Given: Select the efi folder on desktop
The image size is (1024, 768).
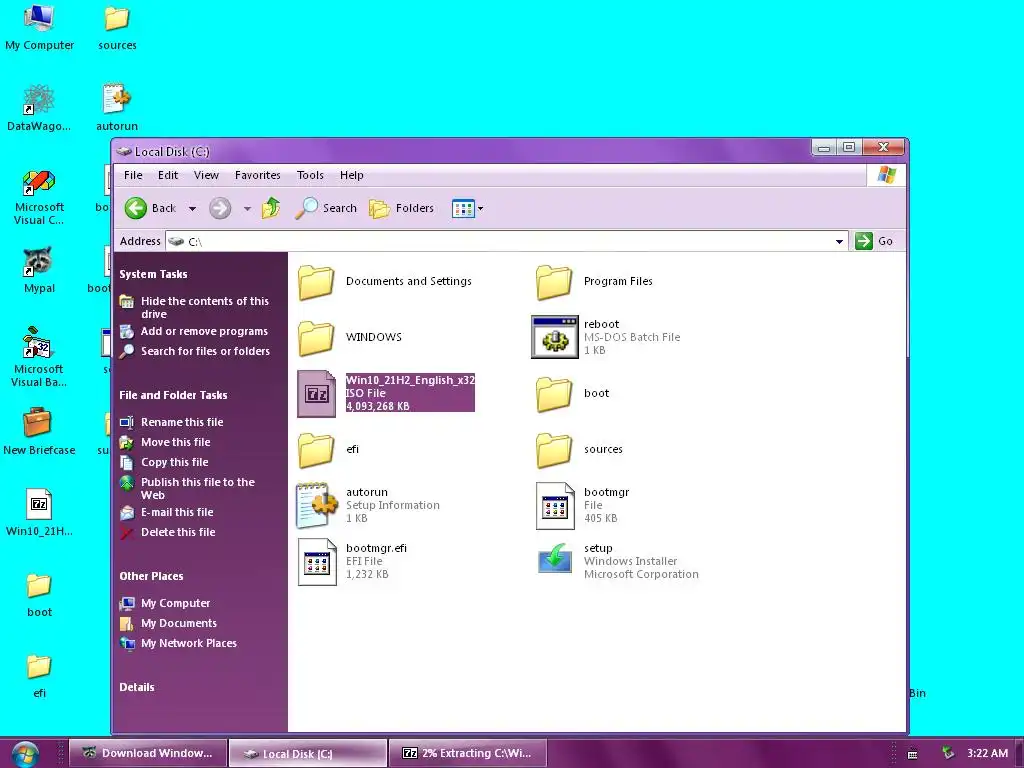Looking at the screenshot, I should [x=39, y=675].
